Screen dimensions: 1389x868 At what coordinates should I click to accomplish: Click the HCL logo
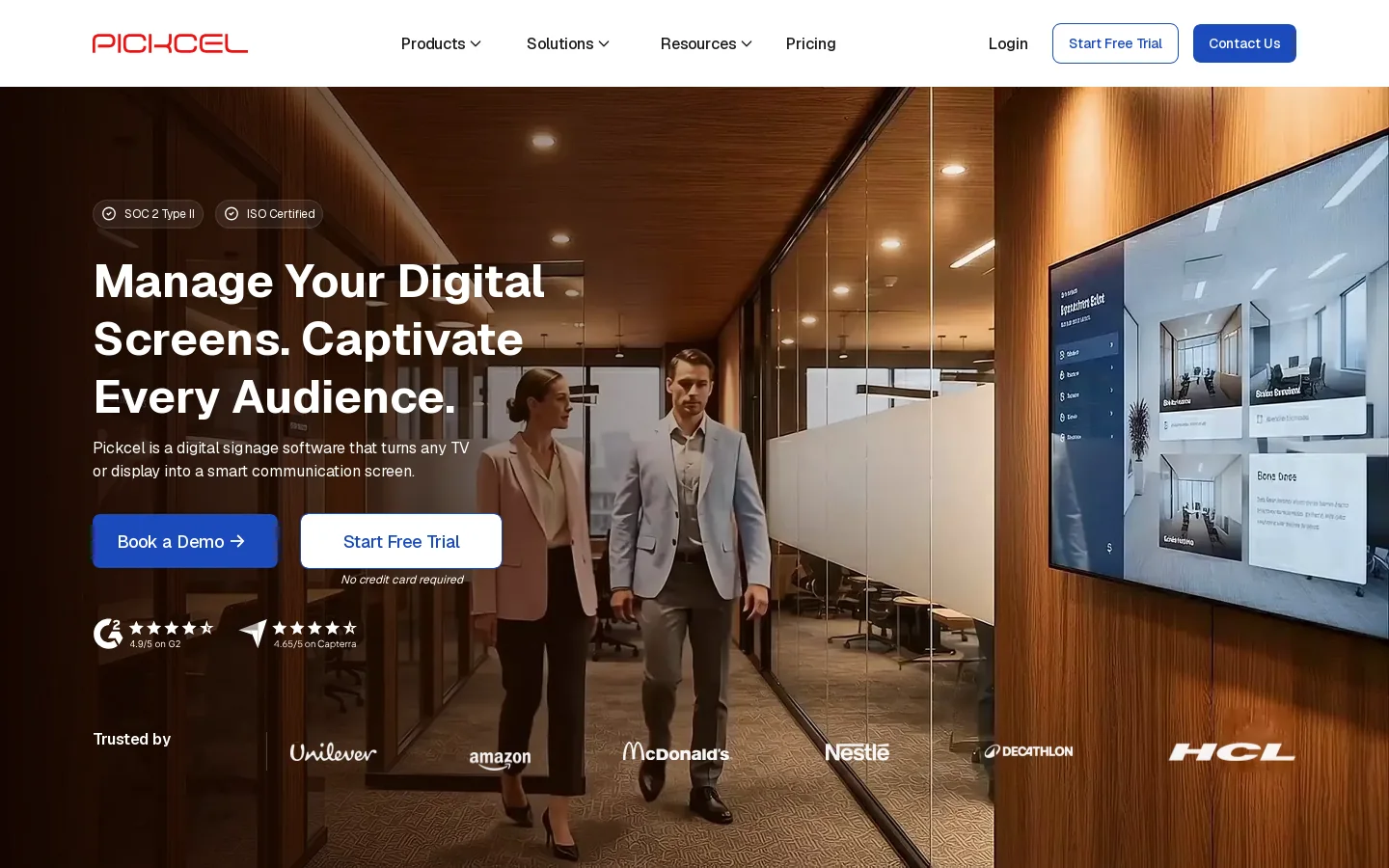click(1232, 751)
